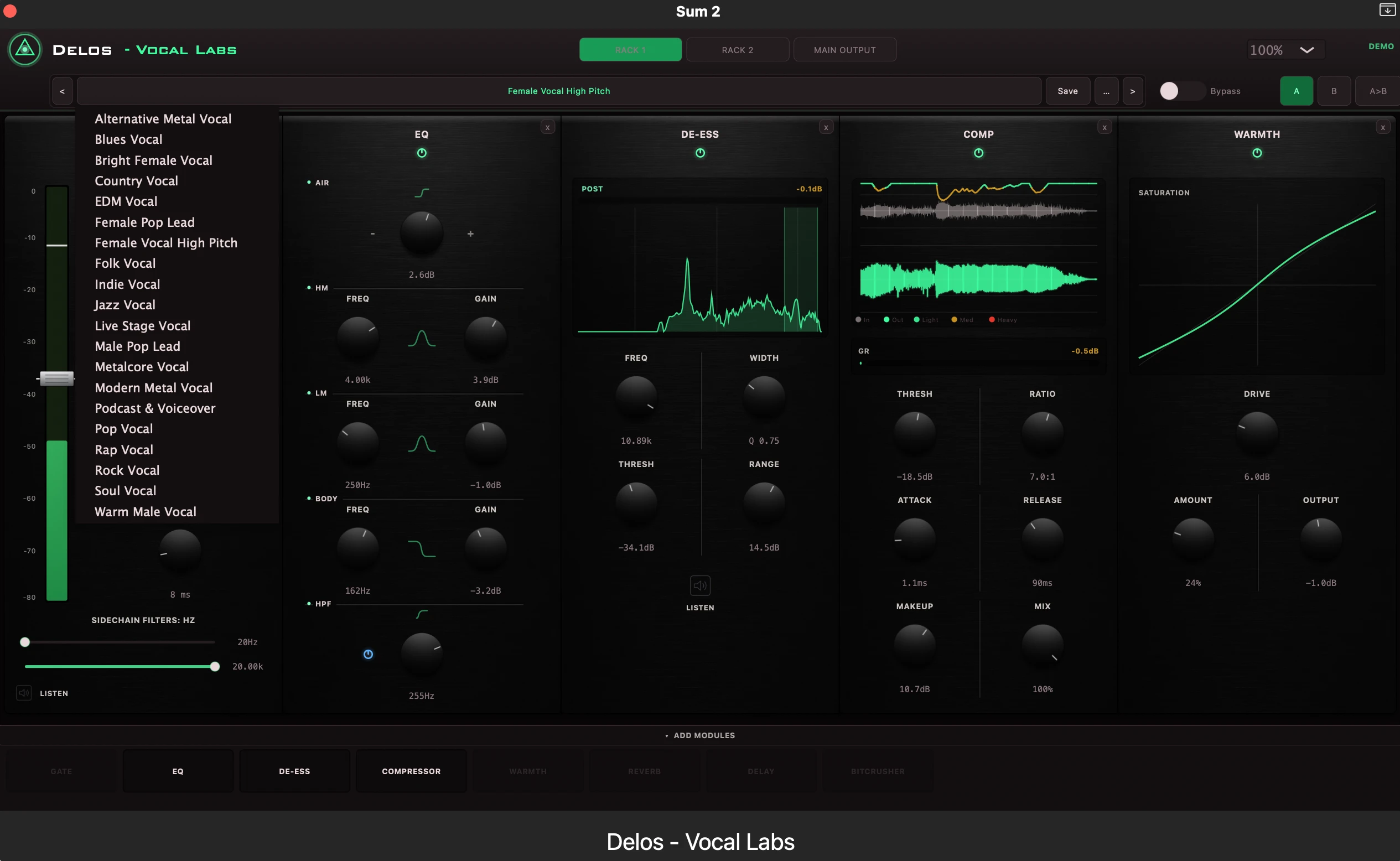Toggle the COMP module power icon
This screenshot has width=1400, height=861.
978,153
